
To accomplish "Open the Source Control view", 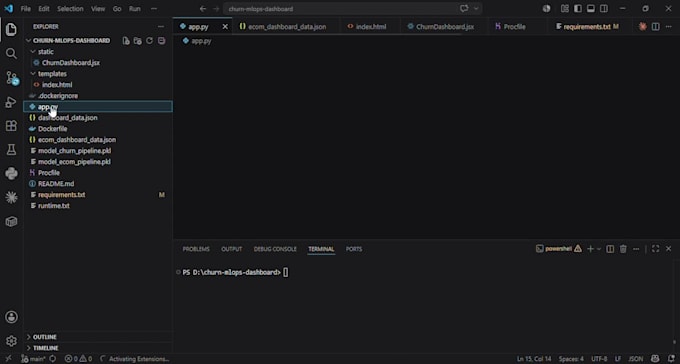I will (12, 78).
